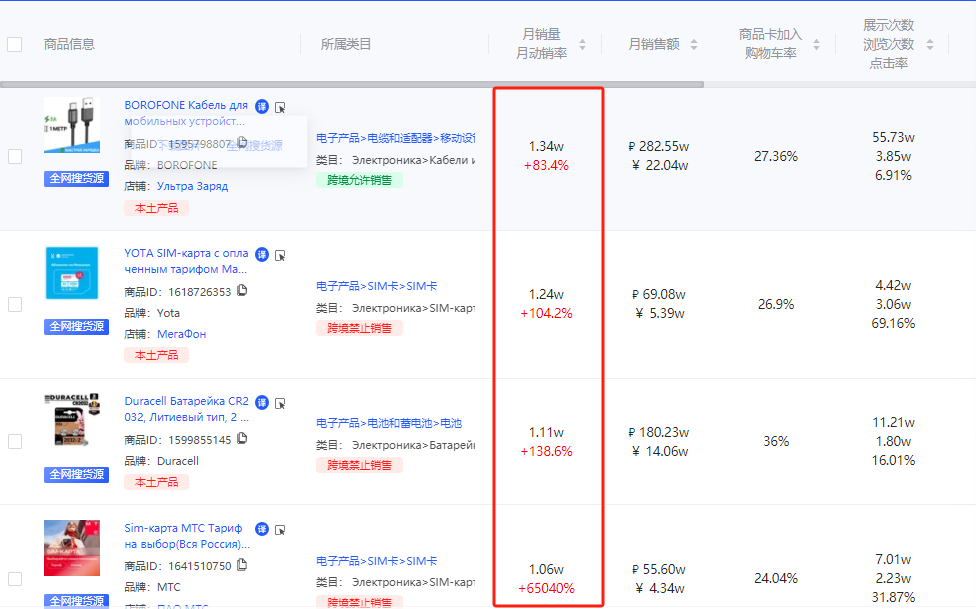Click the open-link icon beside Sim-карта МТС title
The height and width of the screenshot is (609, 976).
tap(280, 530)
